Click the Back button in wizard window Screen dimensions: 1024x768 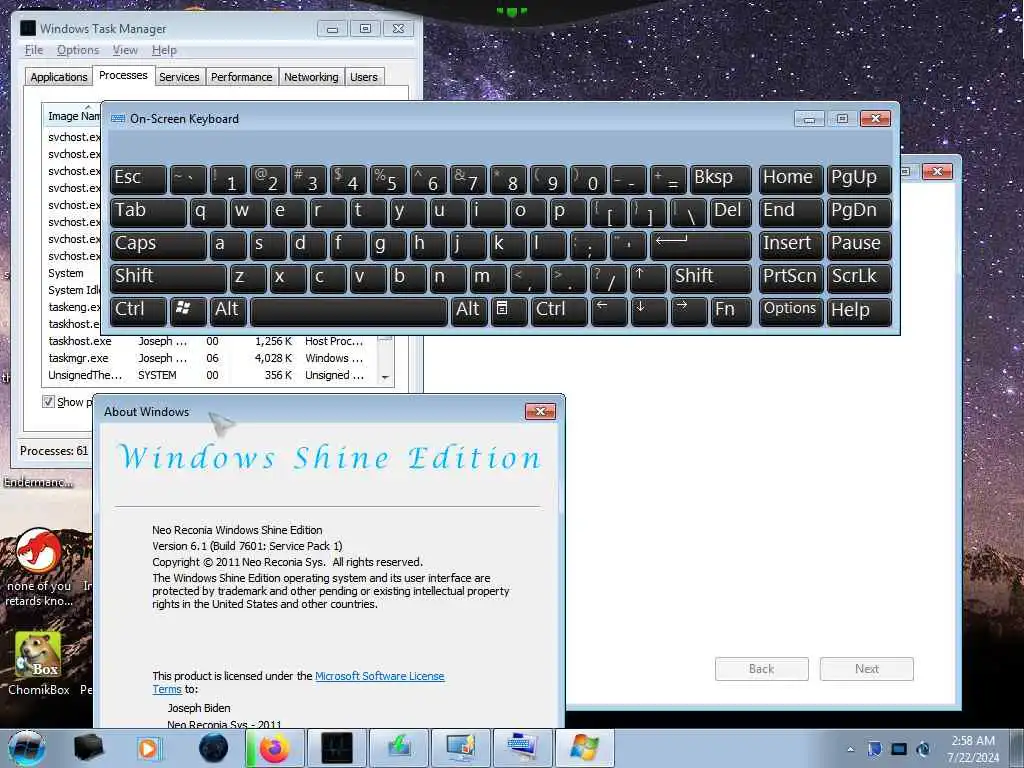(x=761, y=669)
